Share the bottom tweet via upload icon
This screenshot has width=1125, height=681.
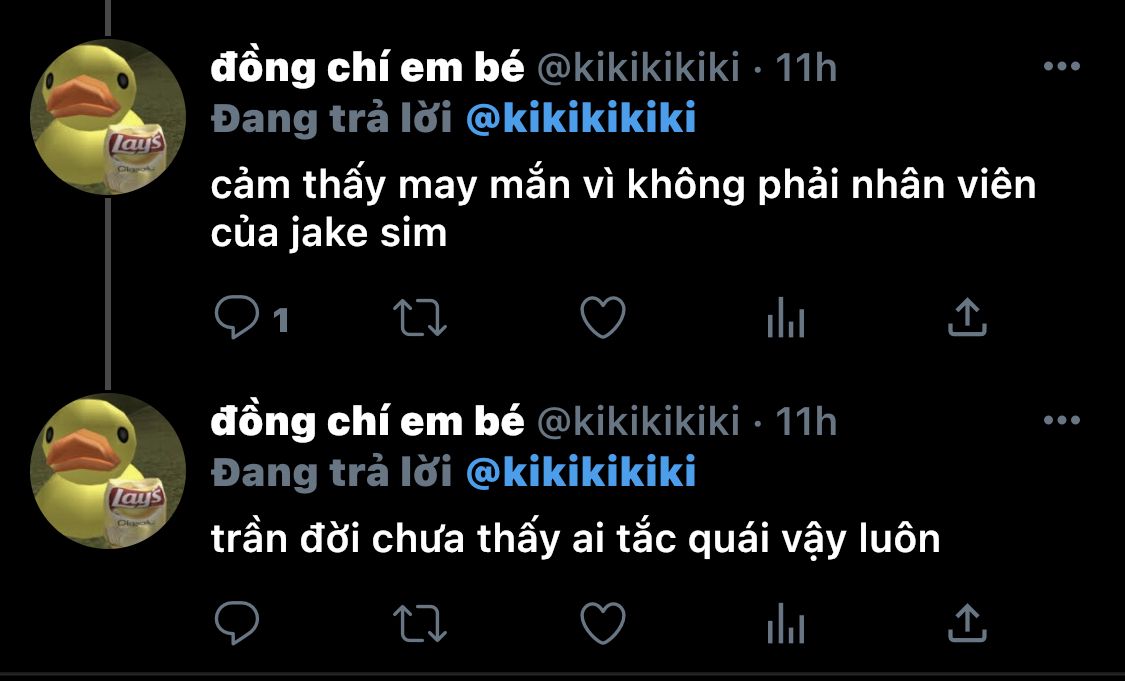pyautogui.click(x=967, y=622)
